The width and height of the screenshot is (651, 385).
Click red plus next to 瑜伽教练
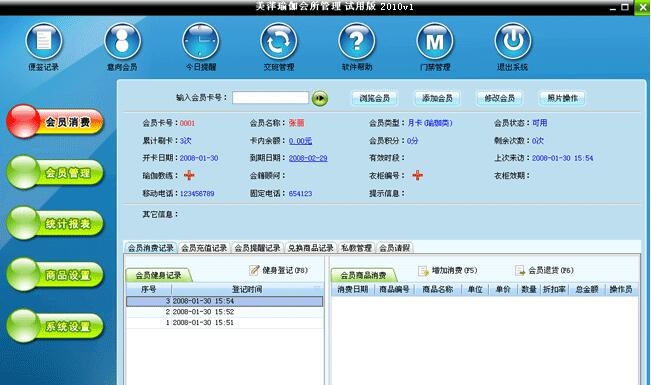pos(189,175)
